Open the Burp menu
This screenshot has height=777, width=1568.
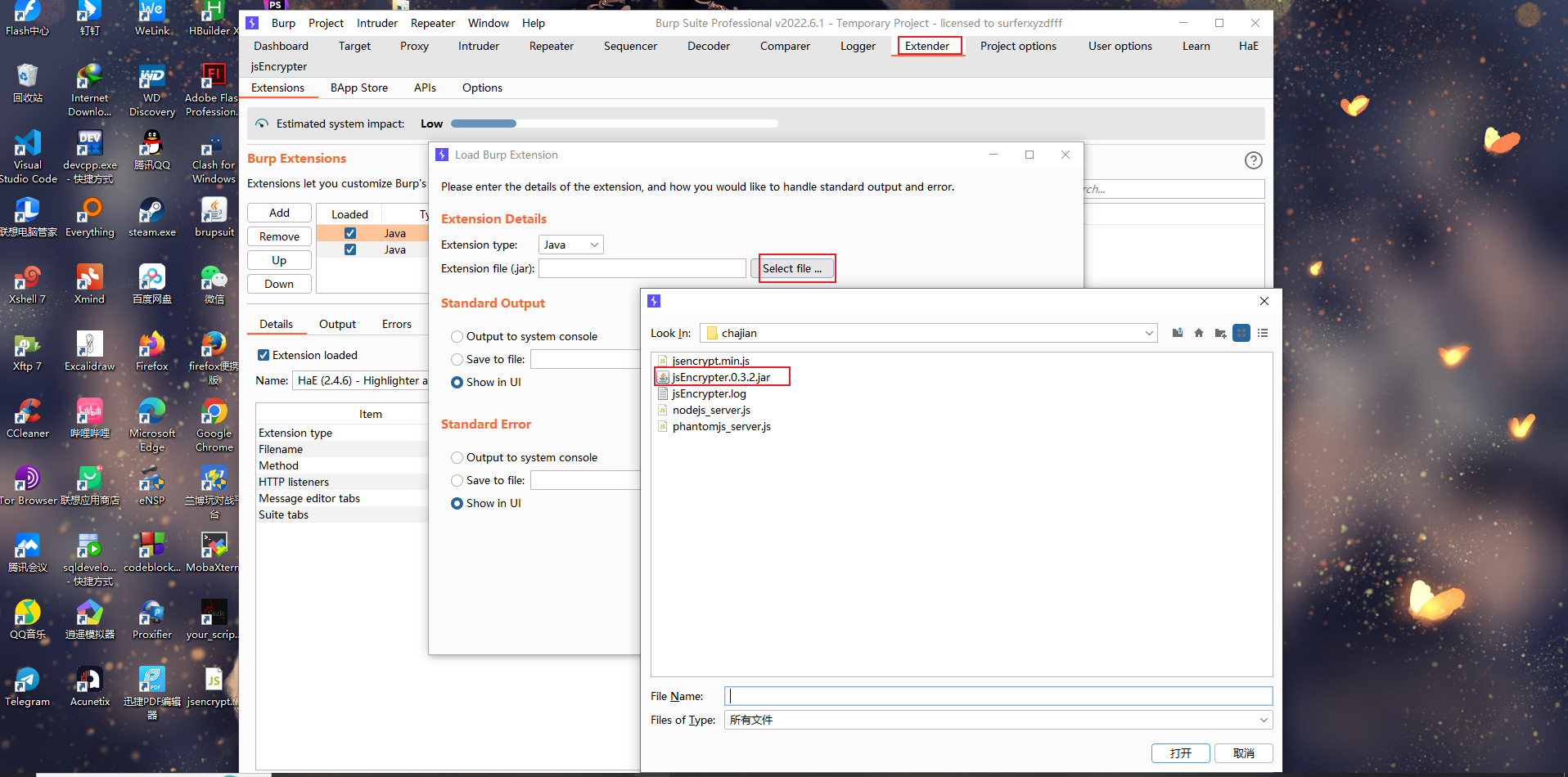pyautogui.click(x=283, y=23)
